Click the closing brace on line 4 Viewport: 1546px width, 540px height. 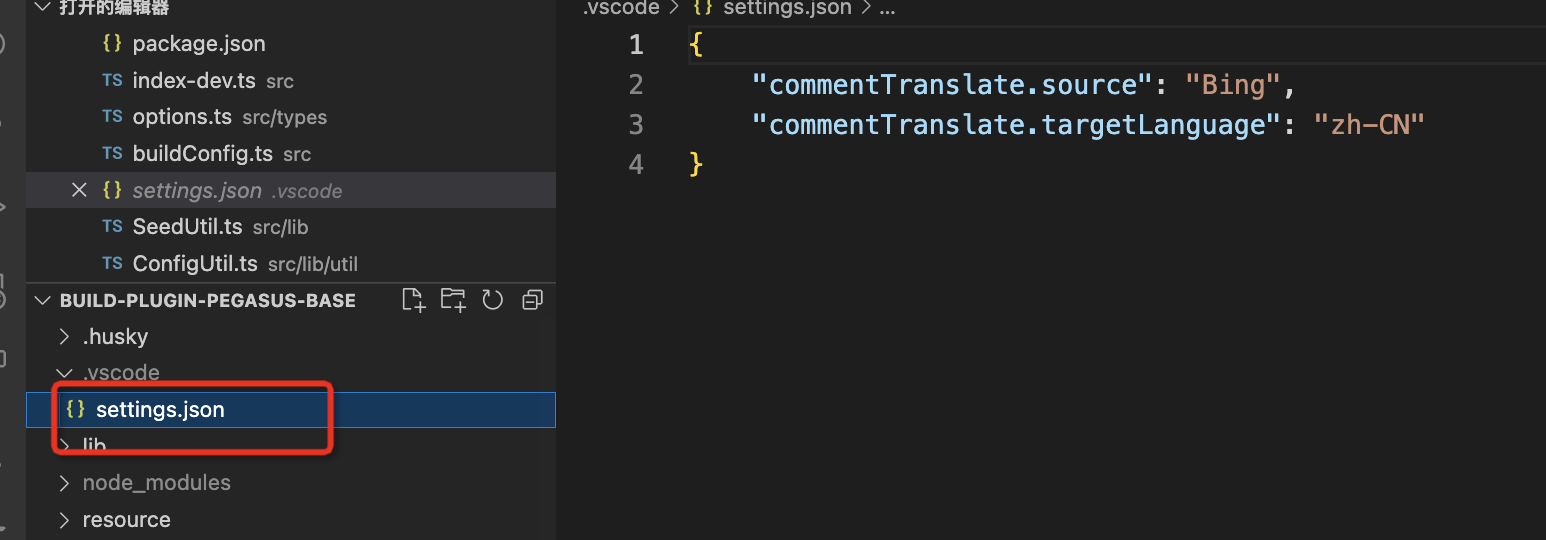click(696, 165)
